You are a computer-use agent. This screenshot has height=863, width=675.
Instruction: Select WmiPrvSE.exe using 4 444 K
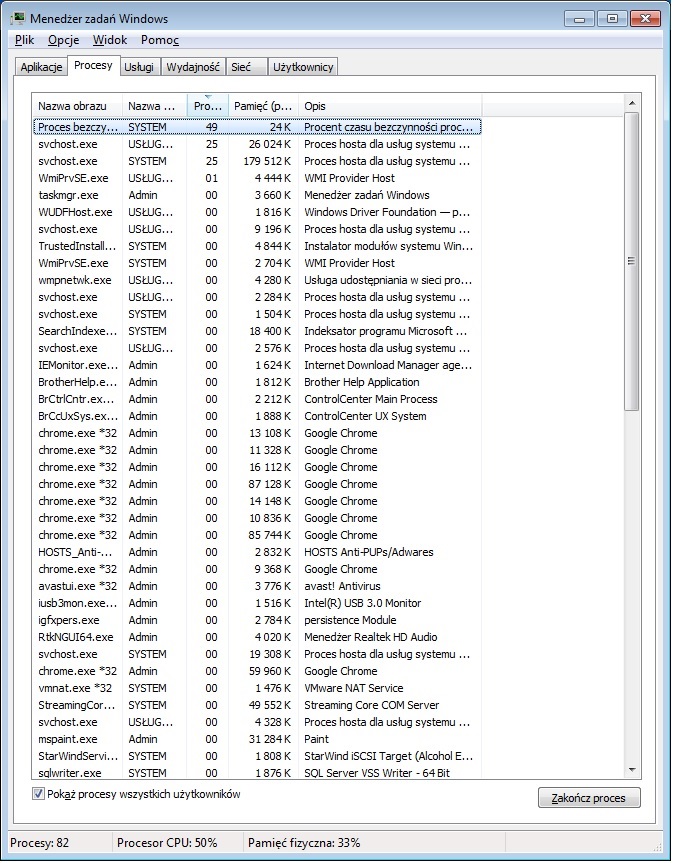(x=257, y=178)
